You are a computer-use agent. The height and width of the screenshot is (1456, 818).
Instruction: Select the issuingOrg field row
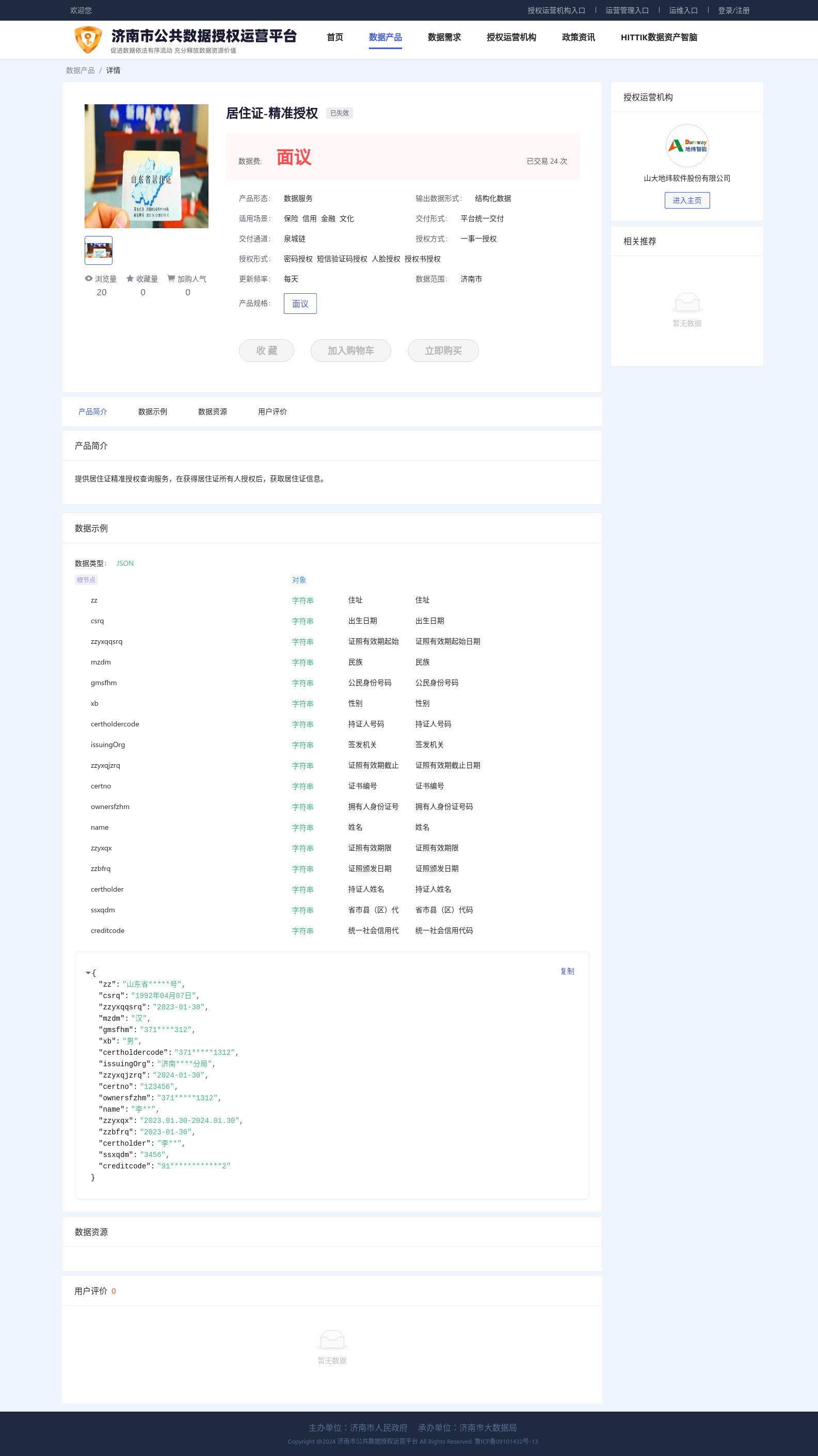[x=332, y=745]
